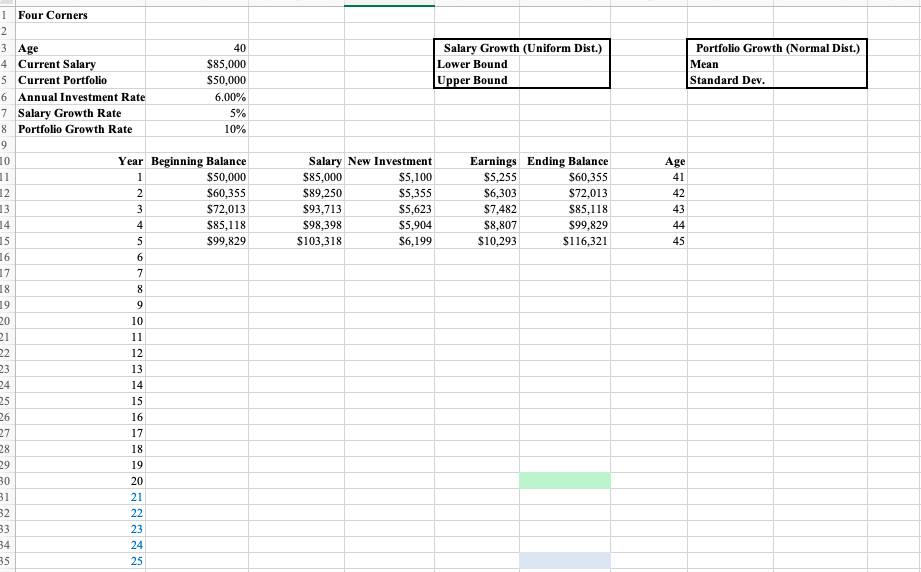
Task: Select the age value 40 in the inputs
Action: [197, 48]
